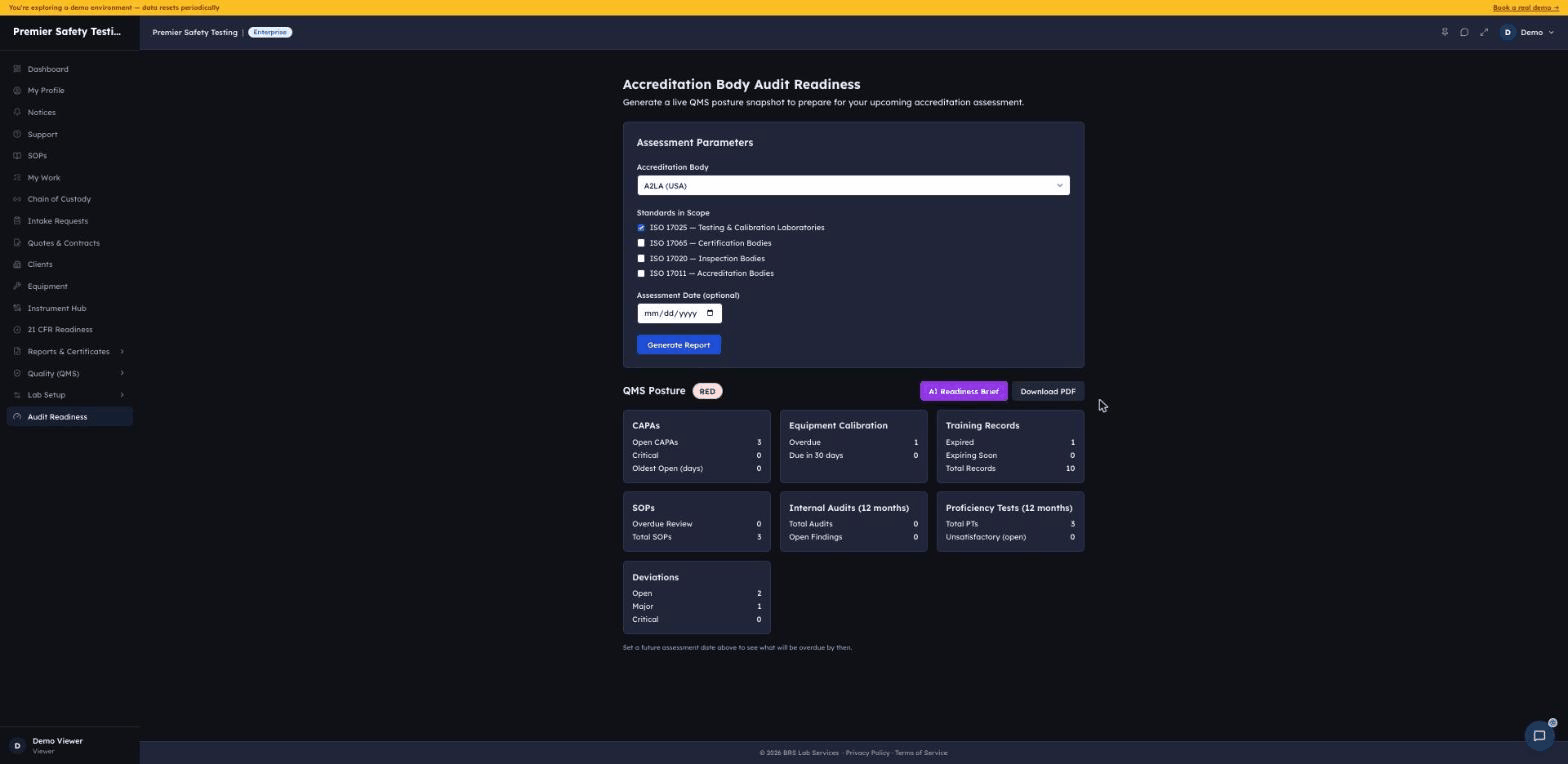The height and width of the screenshot is (764, 1568).
Task: Click the Assessment Date input field
Action: [x=679, y=313]
